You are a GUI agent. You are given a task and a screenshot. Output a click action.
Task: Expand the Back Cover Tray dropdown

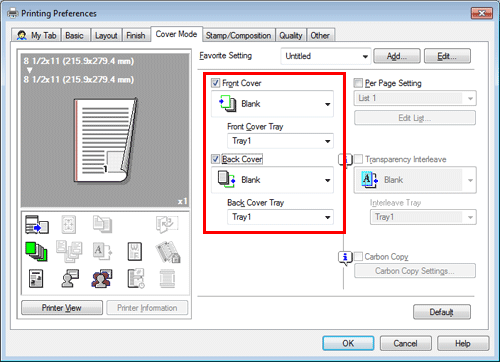pyautogui.click(x=280, y=217)
